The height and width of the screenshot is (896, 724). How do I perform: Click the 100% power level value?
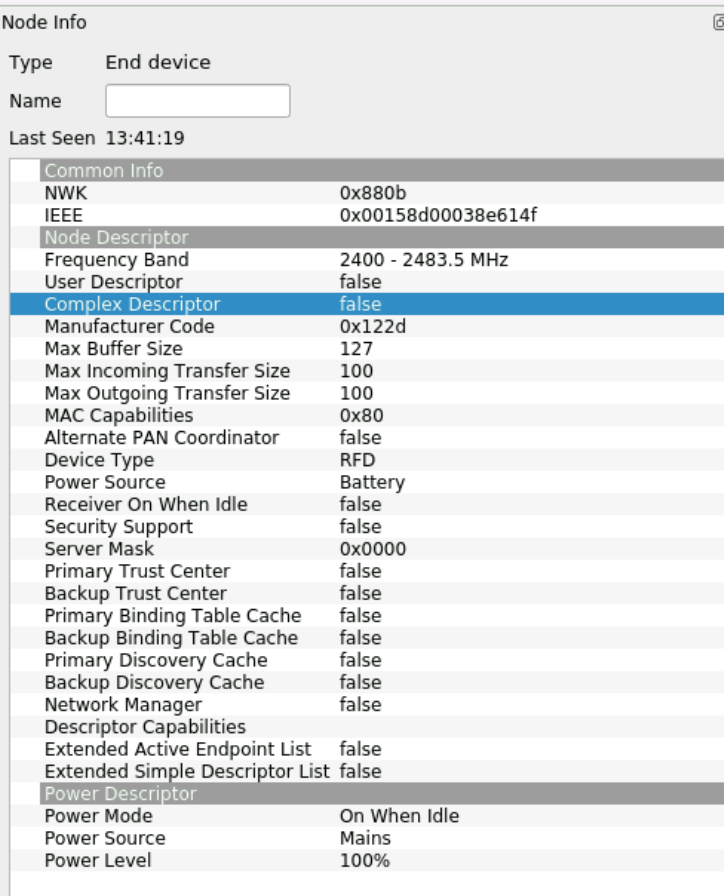tap(365, 861)
